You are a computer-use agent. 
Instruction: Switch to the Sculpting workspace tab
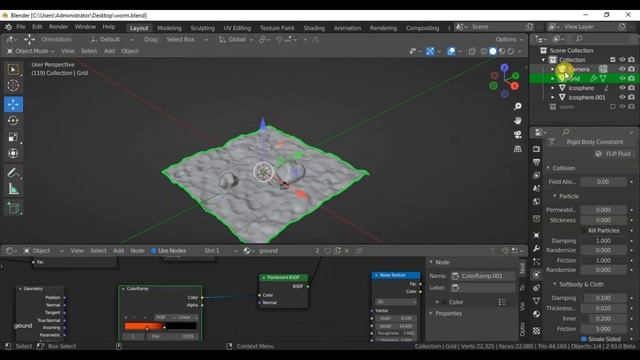point(202,28)
